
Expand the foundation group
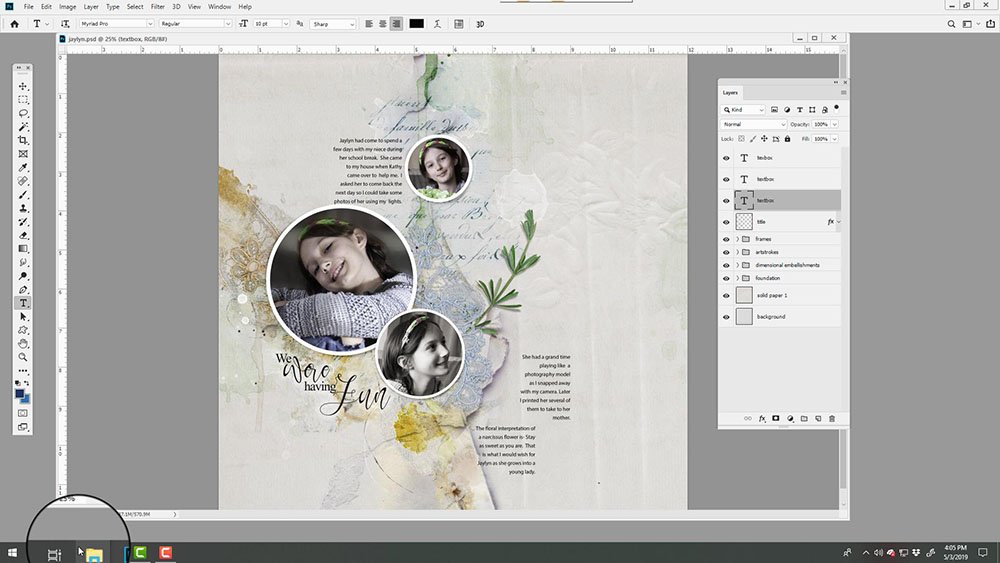pos(738,279)
